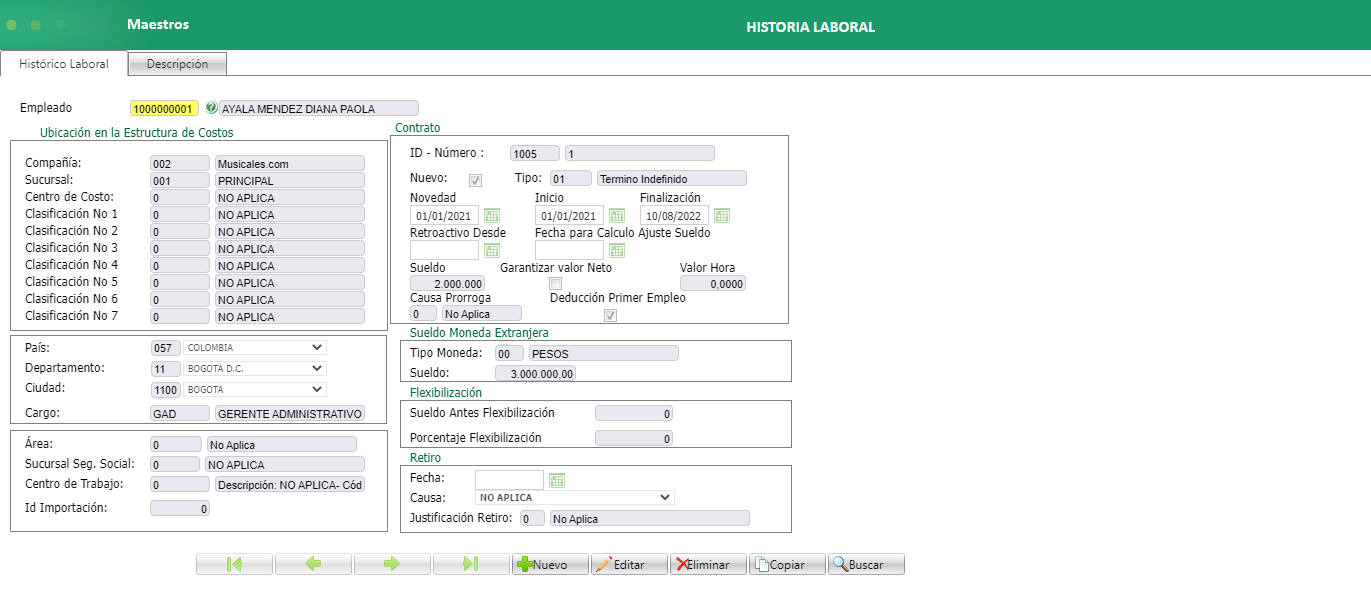Open the Departamento BOGOTA D.C. dropdown
This screenshot has width=1371, height=594.
click(x=255, y=369)
